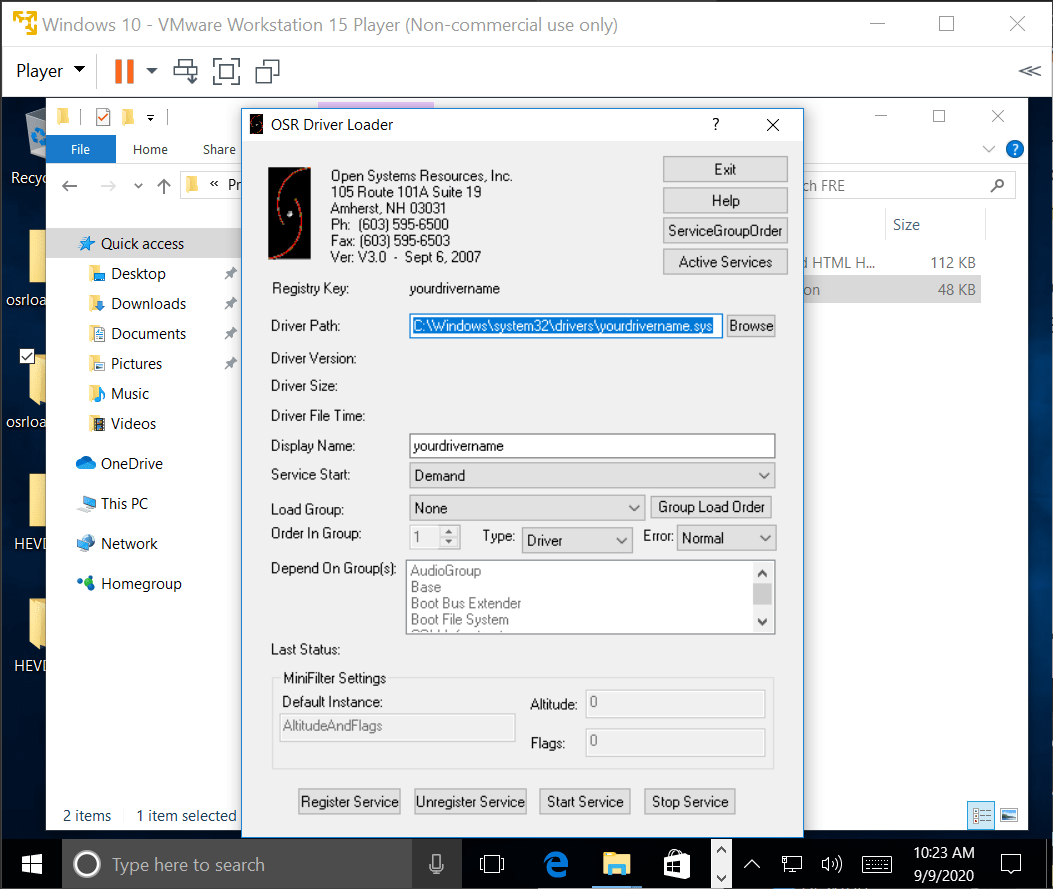This screenshot has height=889, width=1053.
Task: Open the Windows Start menu
Action: (32, 864)
